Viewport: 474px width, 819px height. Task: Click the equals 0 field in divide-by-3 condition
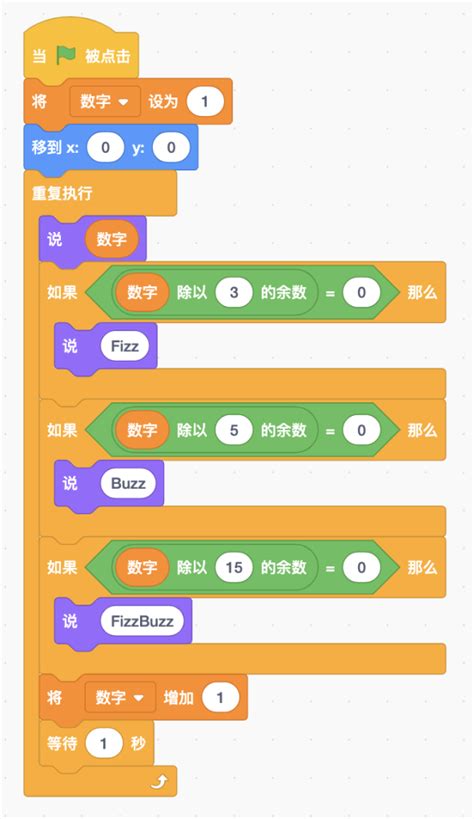(x=361, y=292)
